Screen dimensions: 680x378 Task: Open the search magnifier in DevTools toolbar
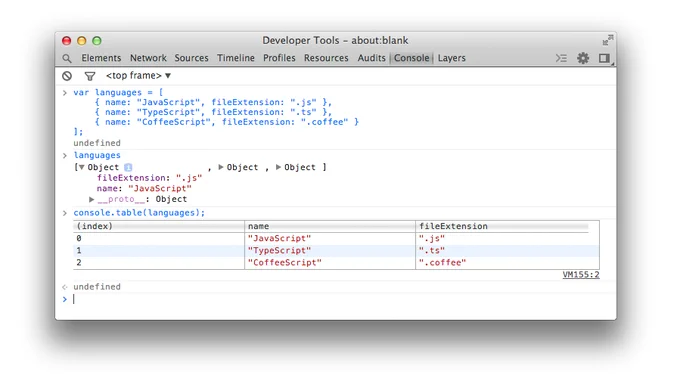coord(66,58)
